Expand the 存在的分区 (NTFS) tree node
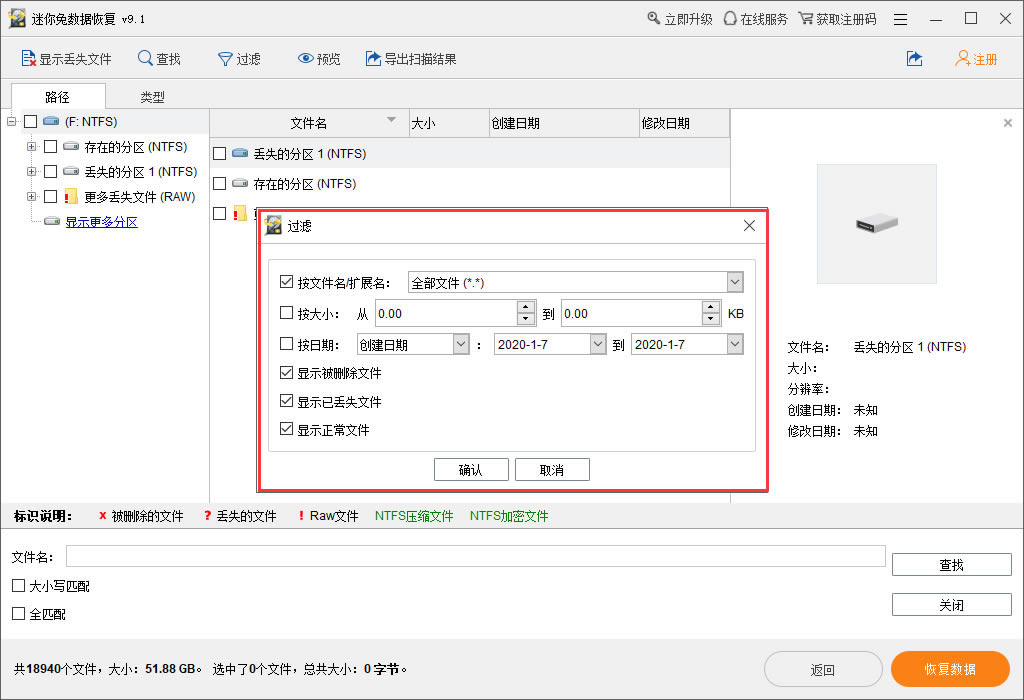Viewport: 1024px width, 700px height. [31, 146]
